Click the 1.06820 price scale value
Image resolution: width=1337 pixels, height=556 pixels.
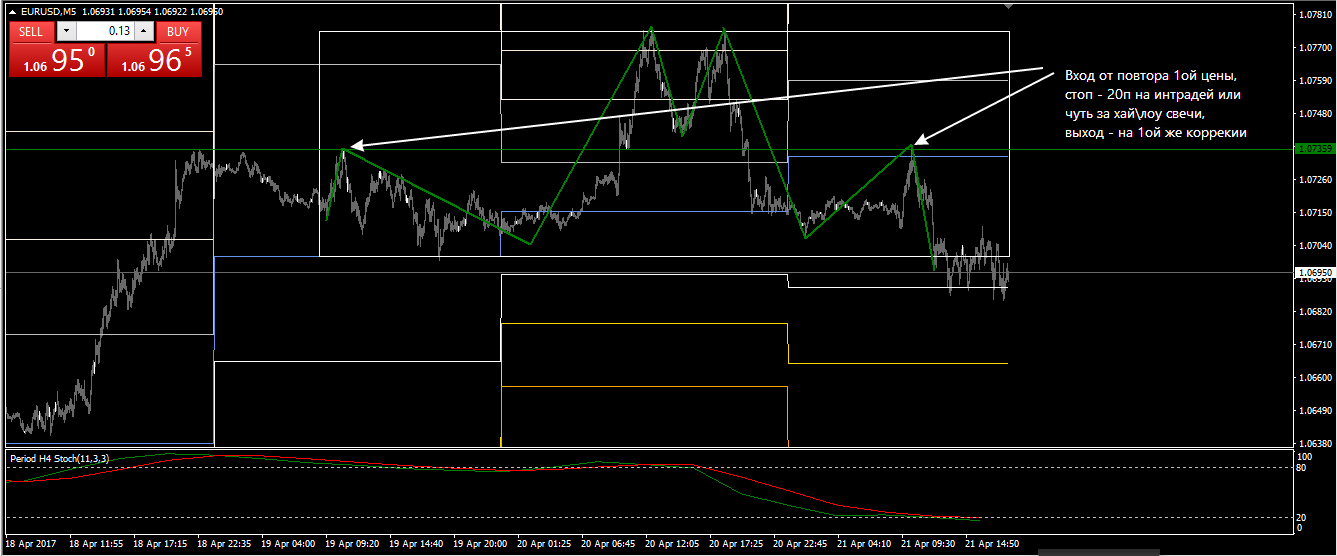click(1313, 312)
